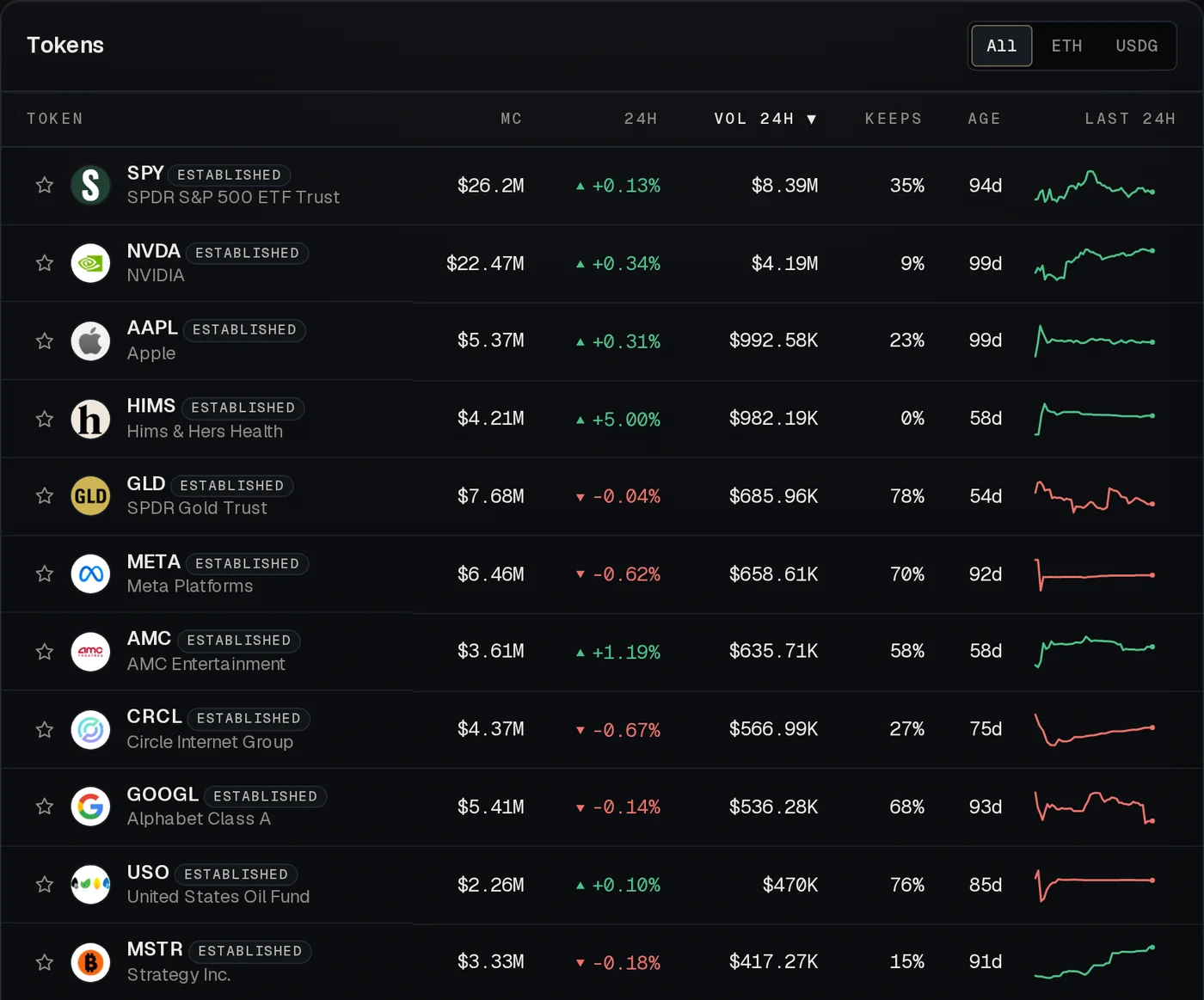Viewport: 1204px width, 1000px height.
Task: Star the AMC token
Action: (x=45, y=652)
